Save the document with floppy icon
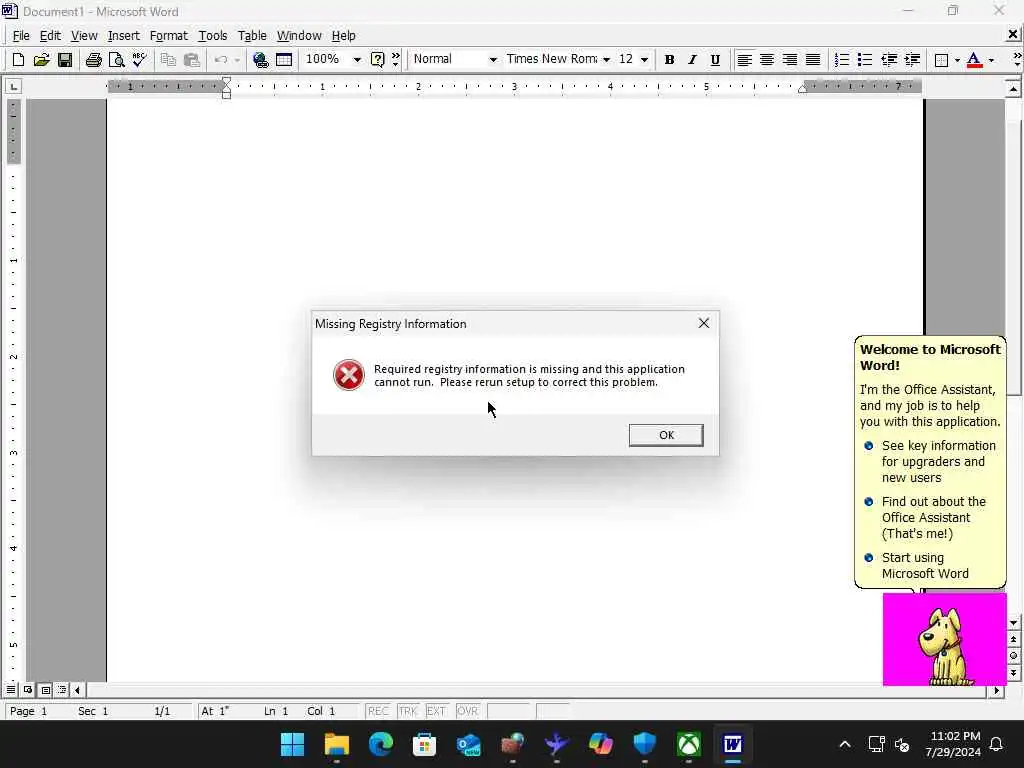 pyautogui.click(x=65, y=60)
